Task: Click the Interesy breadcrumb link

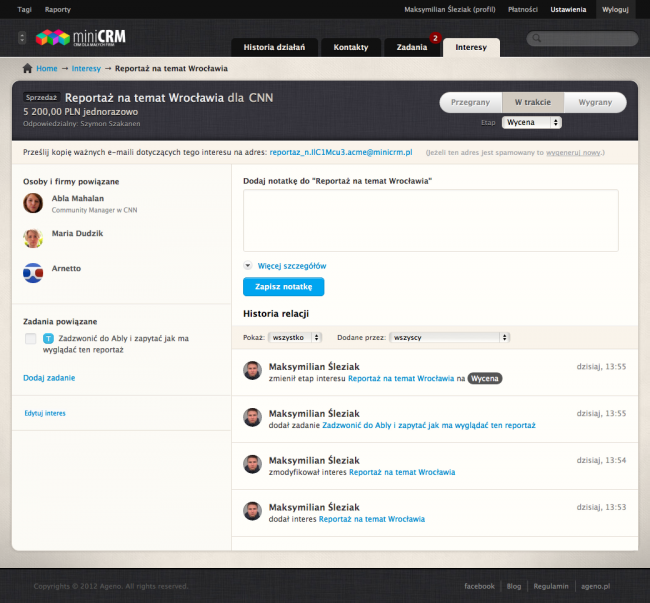Action: click(x=86, y=68)
